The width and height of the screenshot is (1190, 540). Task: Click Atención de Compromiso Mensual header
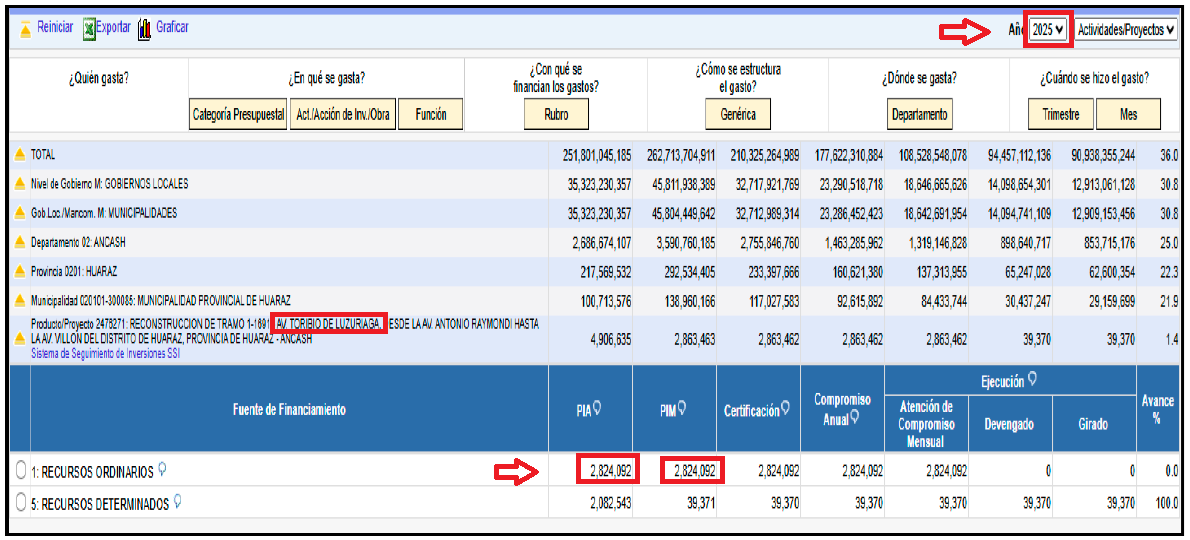coord(926,425)
